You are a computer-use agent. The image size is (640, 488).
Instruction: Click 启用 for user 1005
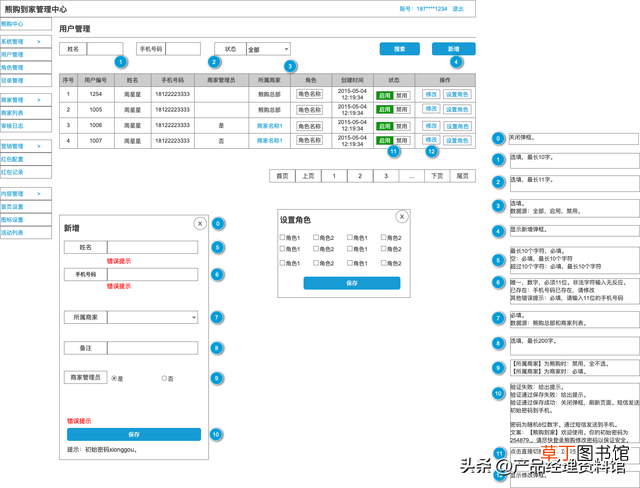tap(384, 109)
